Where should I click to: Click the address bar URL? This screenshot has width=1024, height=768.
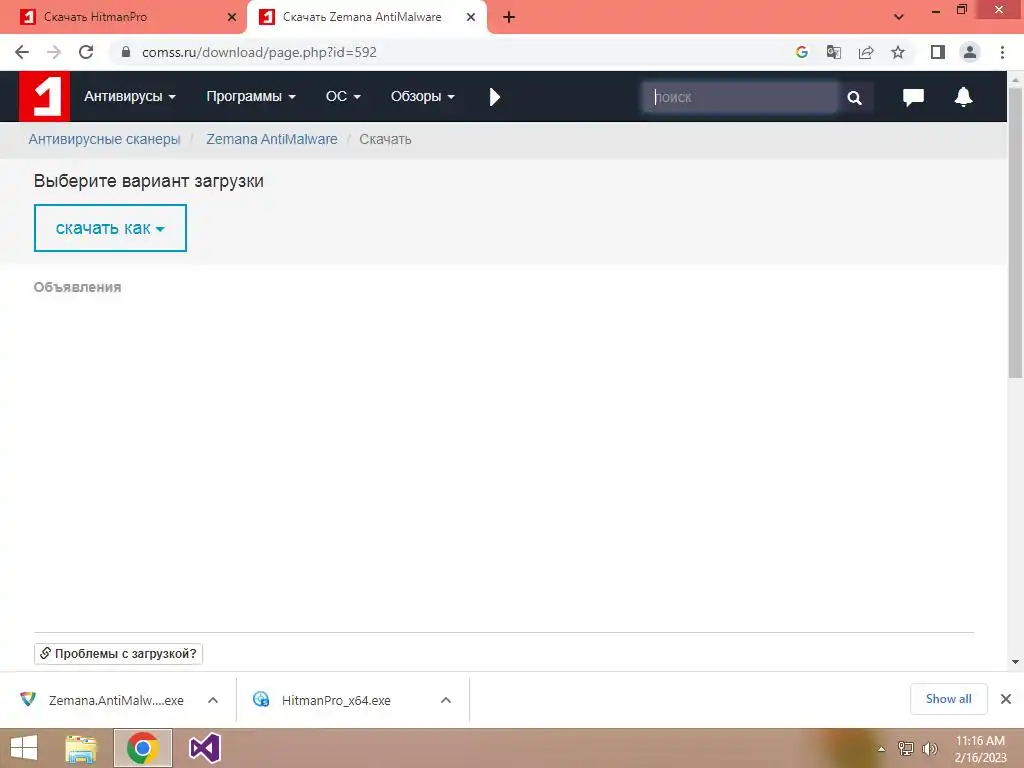[259, 52]
